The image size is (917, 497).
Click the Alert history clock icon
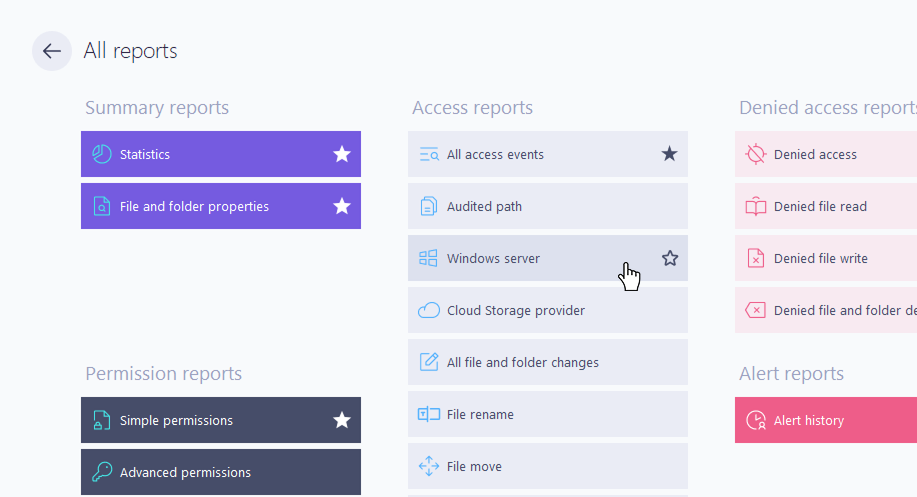click(756, 420)
